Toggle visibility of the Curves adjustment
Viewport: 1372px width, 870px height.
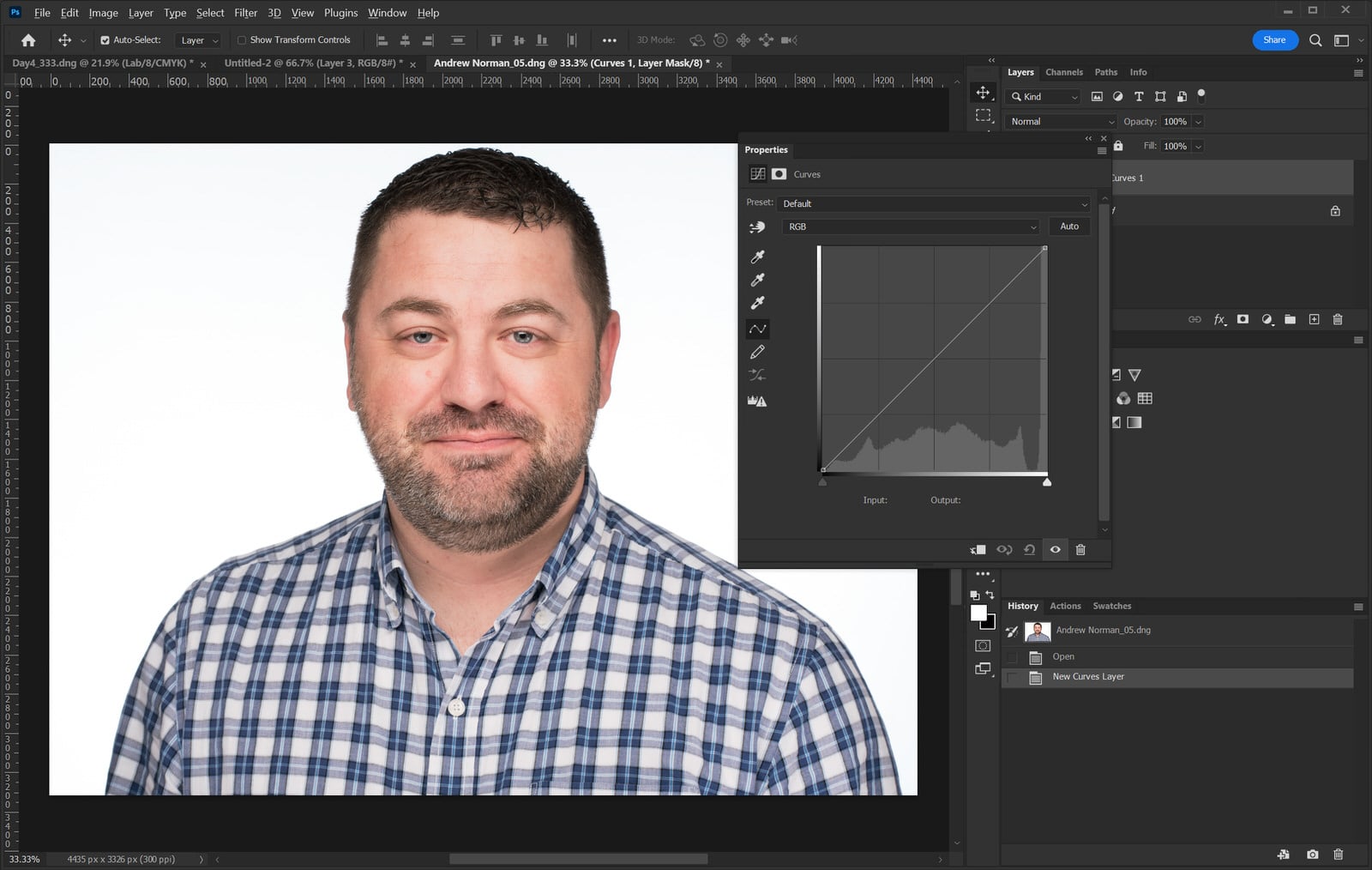1055,550
